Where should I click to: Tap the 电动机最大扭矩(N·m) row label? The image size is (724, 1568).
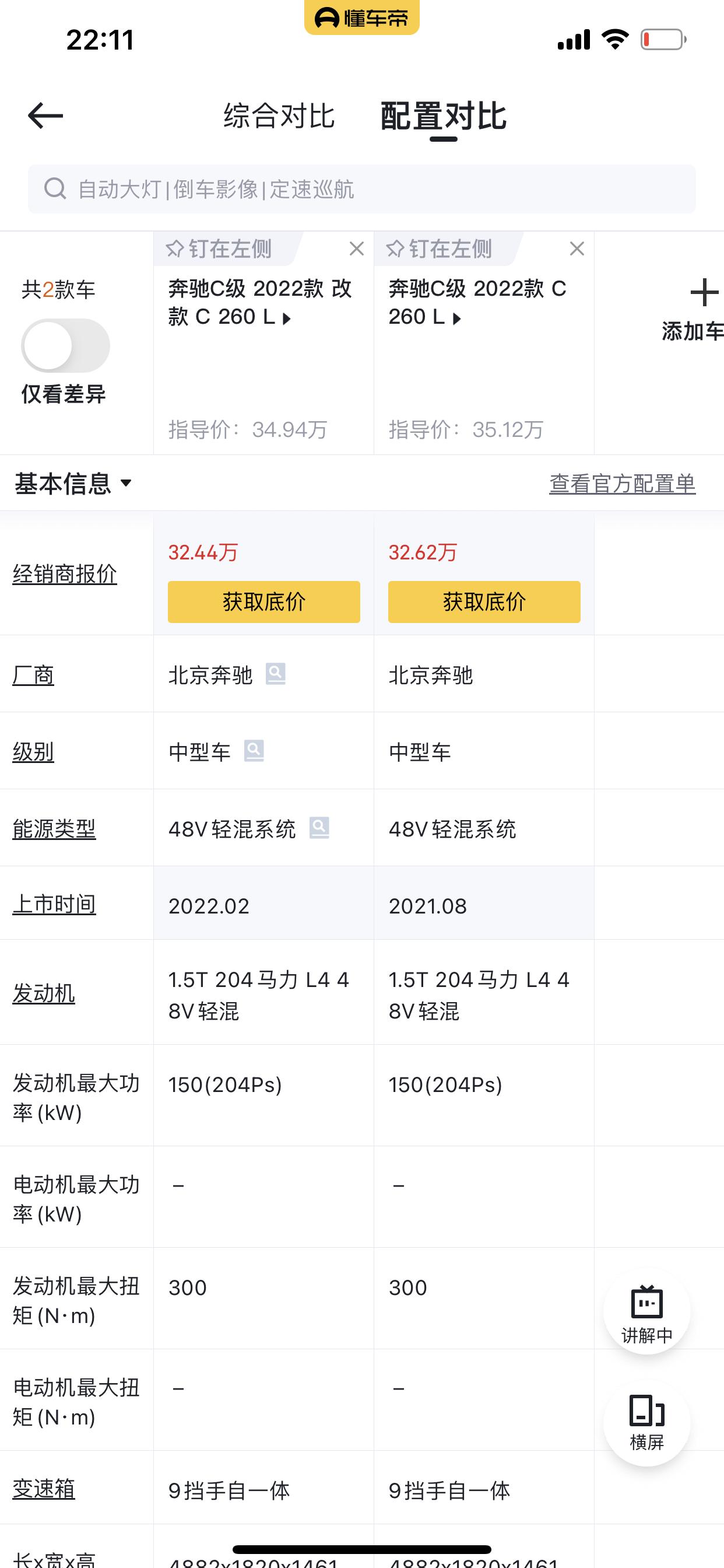coord(76,1402)
